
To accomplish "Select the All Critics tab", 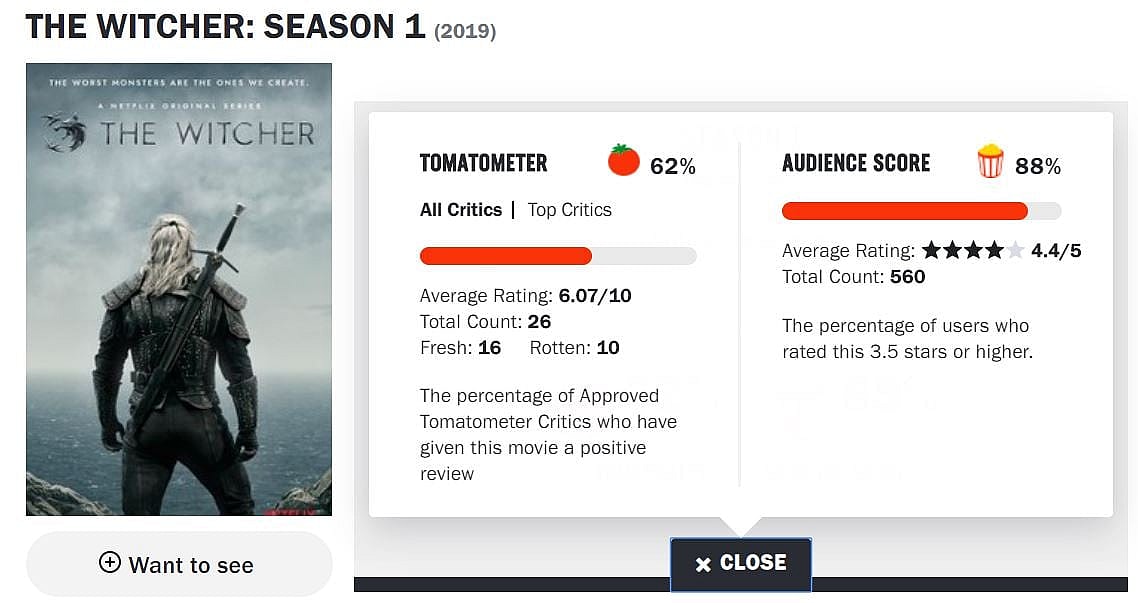I will pos(461,210).
